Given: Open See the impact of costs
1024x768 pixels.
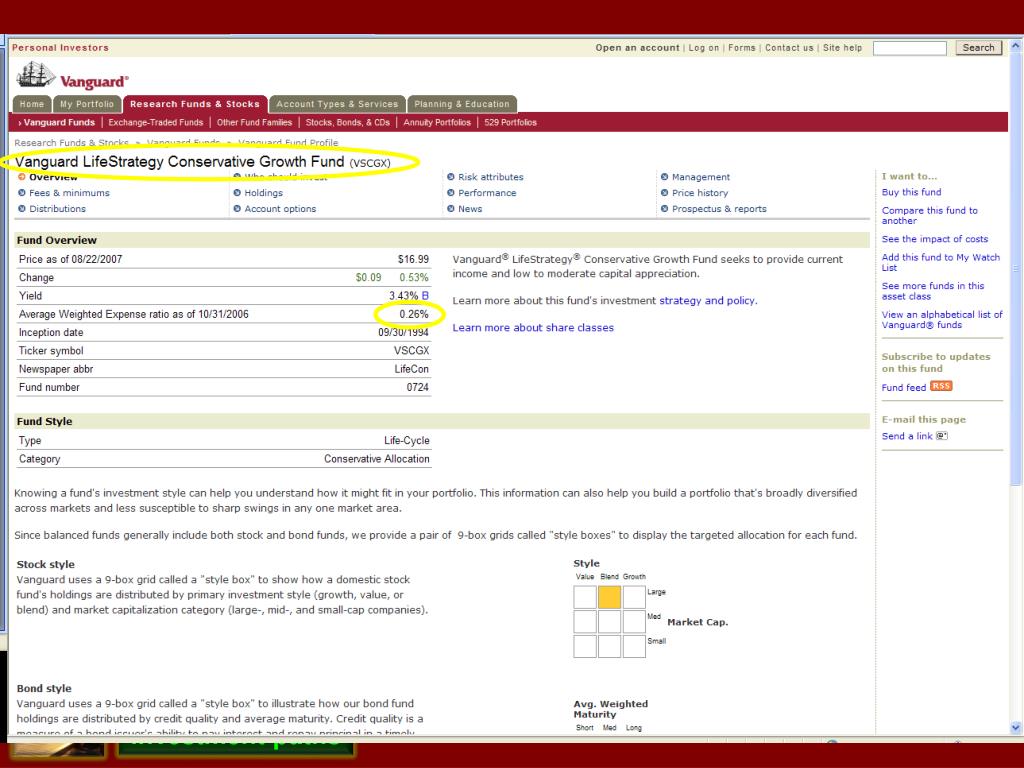Looking at the screenshot, I should [935, 239].
